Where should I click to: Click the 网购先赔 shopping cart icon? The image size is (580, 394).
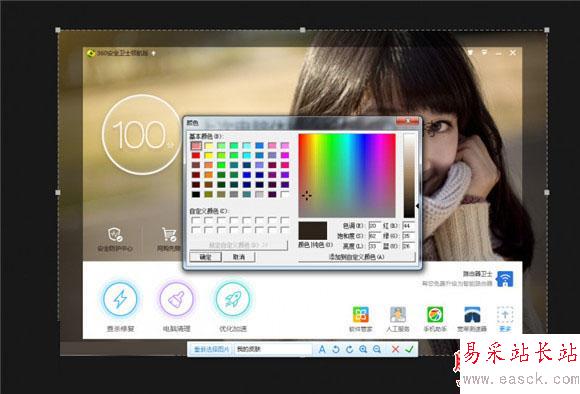coord(169,235)
